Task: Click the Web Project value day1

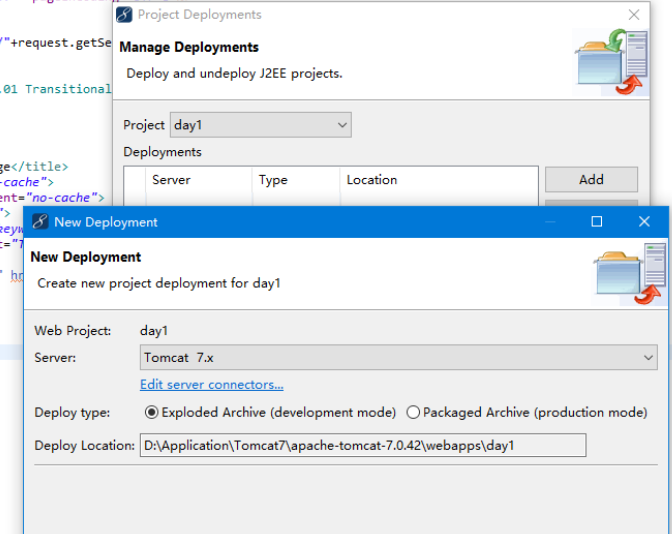Action: (x=154, y=331)
